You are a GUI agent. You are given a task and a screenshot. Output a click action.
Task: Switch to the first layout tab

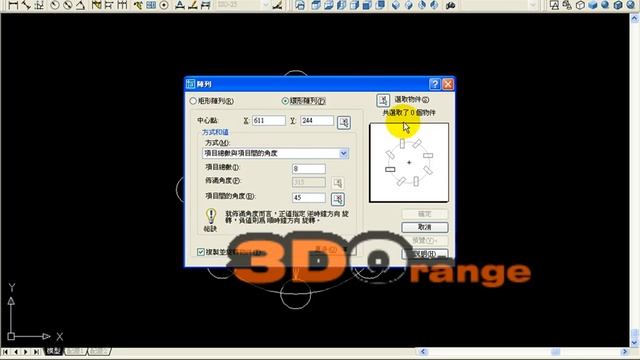coord(76,351)
